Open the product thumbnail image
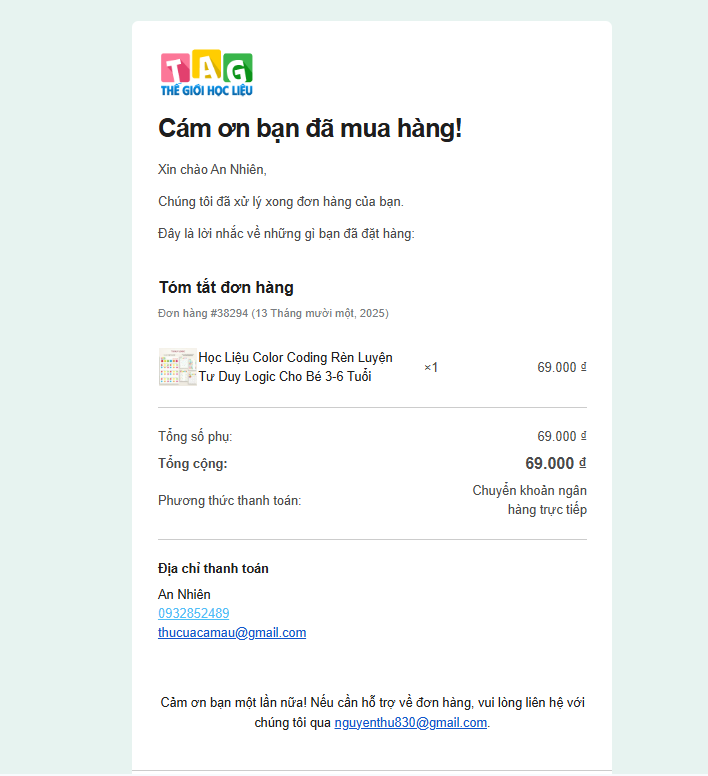708x776 pixels. point(177,367)
